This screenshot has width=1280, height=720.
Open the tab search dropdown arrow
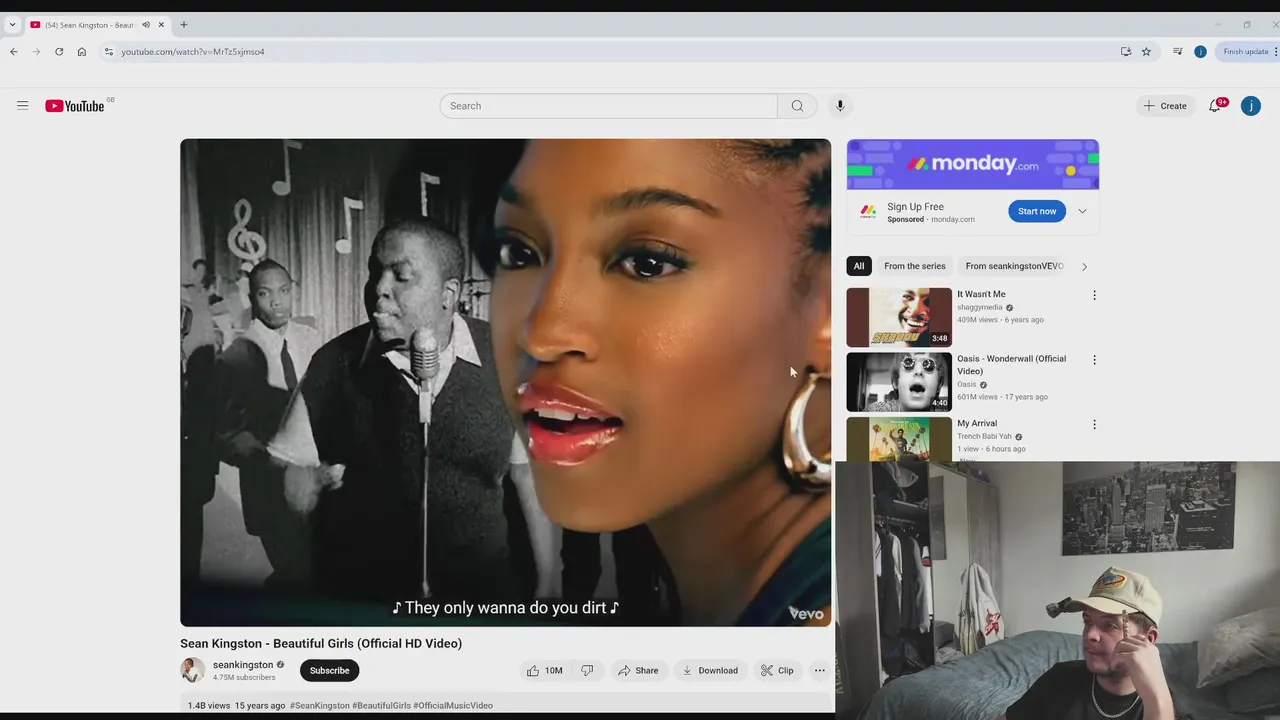(12, 25)
